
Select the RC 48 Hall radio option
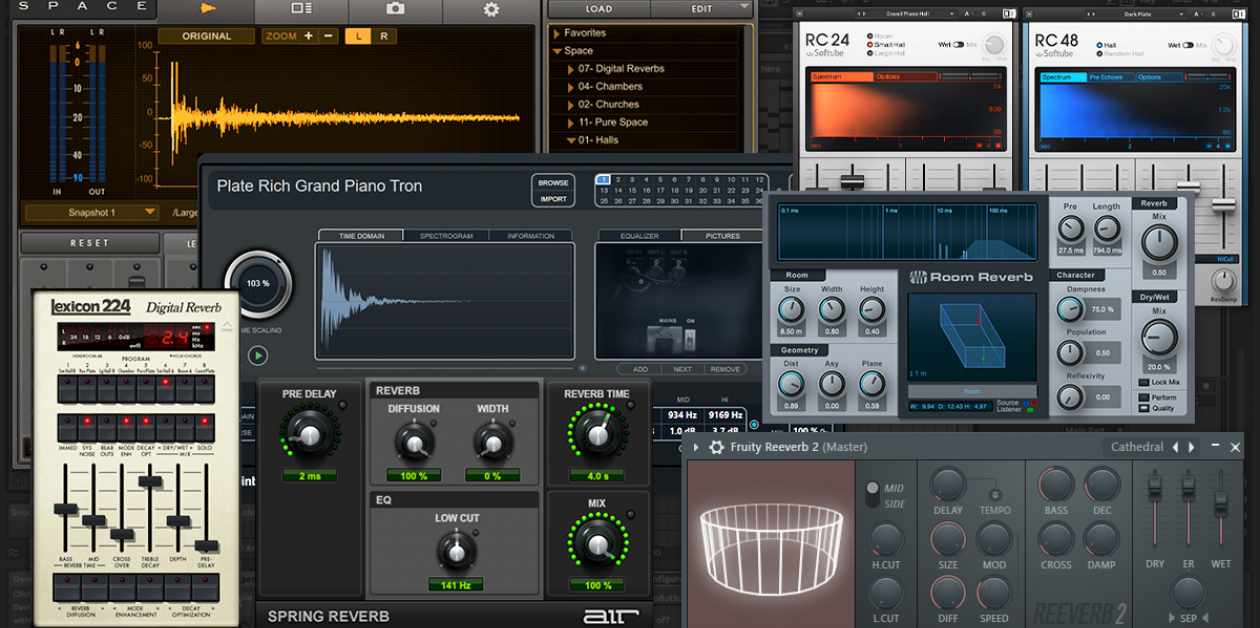pyautogui.click(x=1098, y=45)
